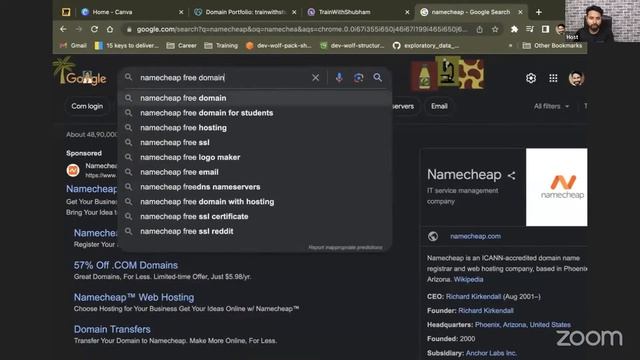Bookmark page with star icon
The height and width of the screenshot is (360, 640).
click(495, 29)
